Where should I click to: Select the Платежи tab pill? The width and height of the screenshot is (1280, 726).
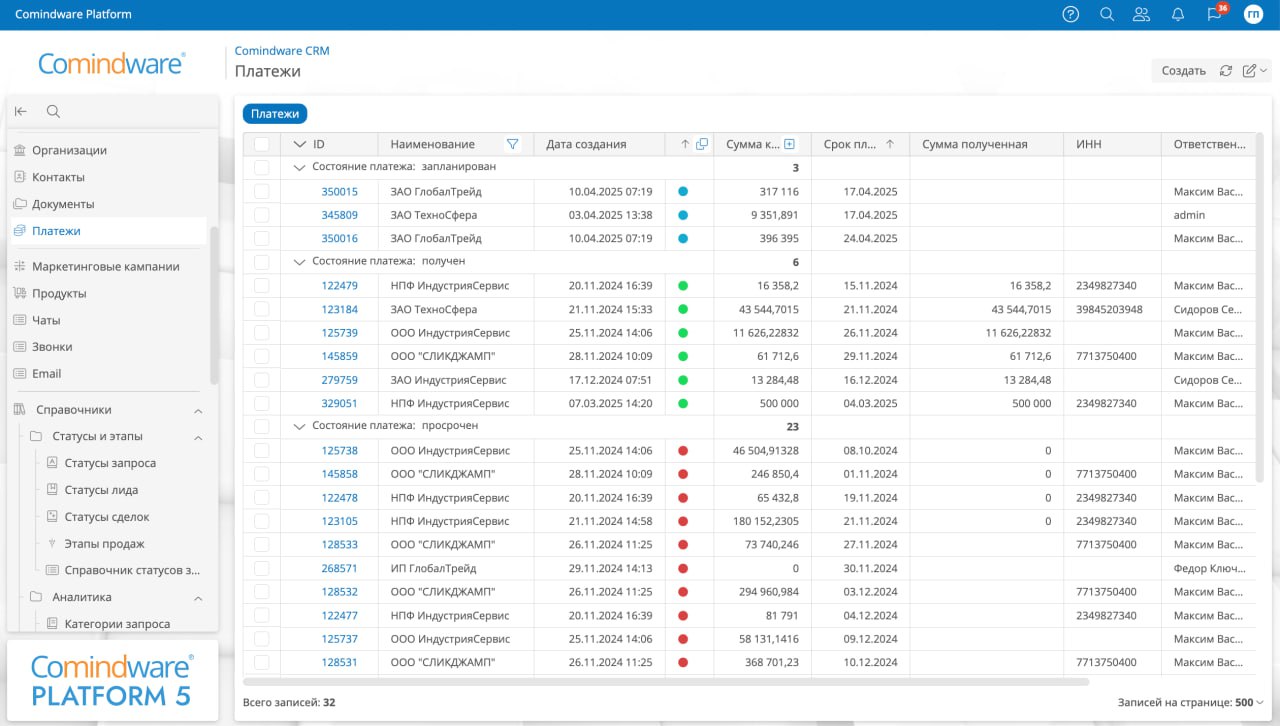[x=275, y=114]
